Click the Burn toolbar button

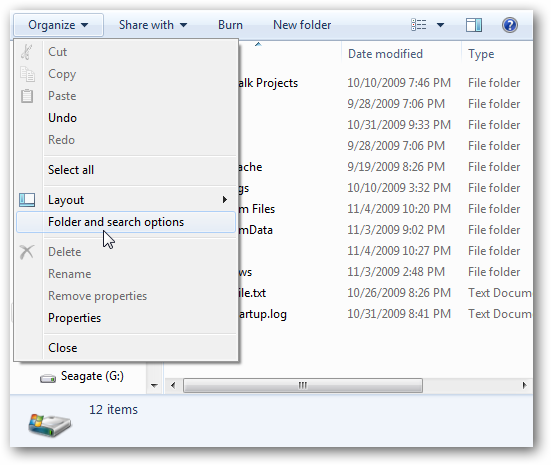point(230,25)
